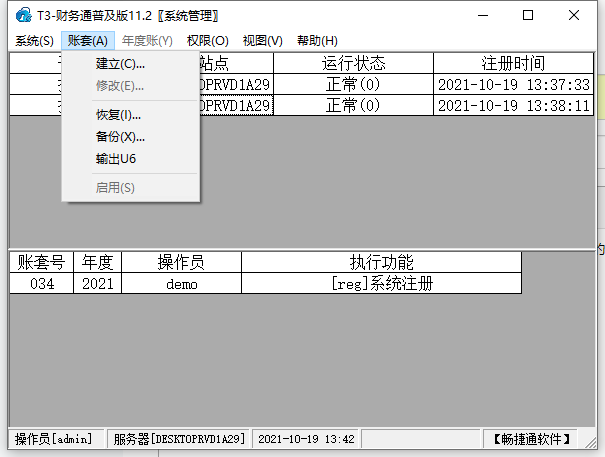Choose the 修改(E)... menu entry

click(131, 86)
